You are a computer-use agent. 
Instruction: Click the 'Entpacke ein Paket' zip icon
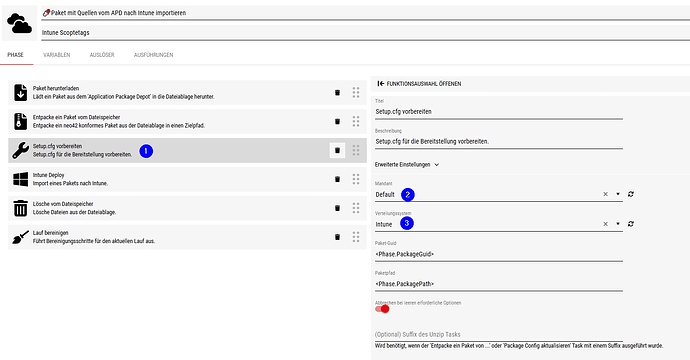(x=20, y=121)
